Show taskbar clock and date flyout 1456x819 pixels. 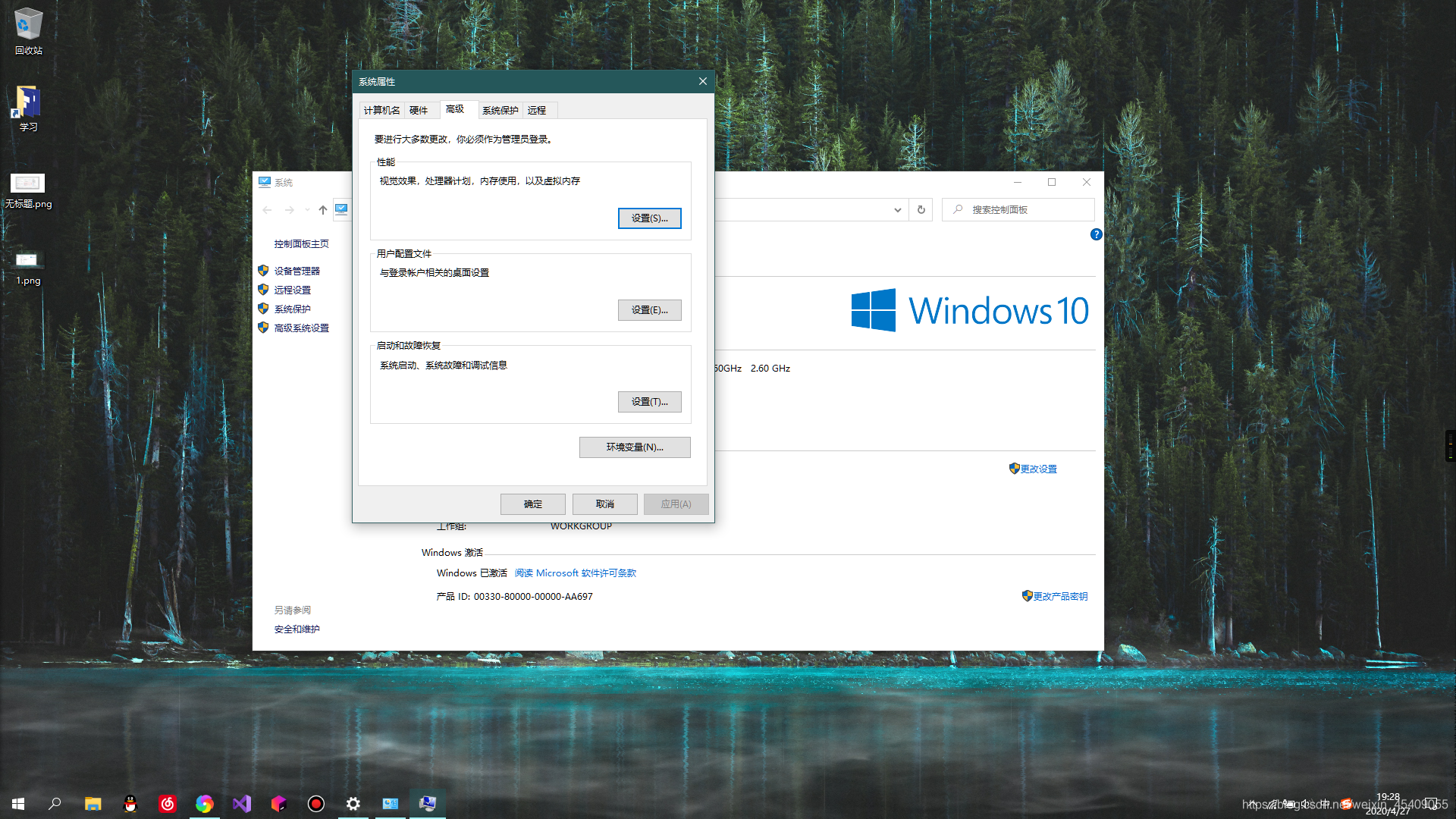point(1388,804)
